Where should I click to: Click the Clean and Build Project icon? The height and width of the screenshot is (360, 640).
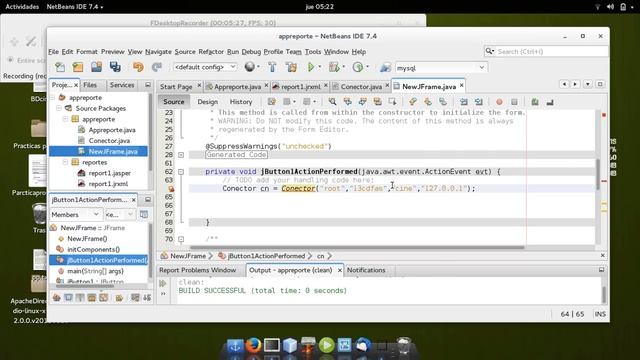point(291,67)
